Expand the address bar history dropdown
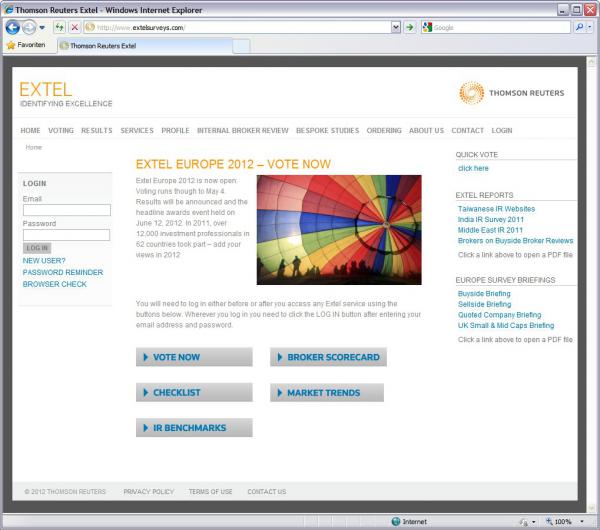The height and width of the screenshot is (530, 600). point(396,28)
